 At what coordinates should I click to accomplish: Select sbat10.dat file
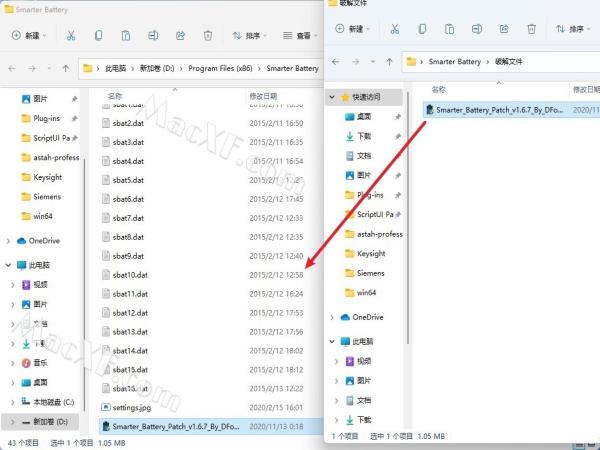(x=130, y=275)
